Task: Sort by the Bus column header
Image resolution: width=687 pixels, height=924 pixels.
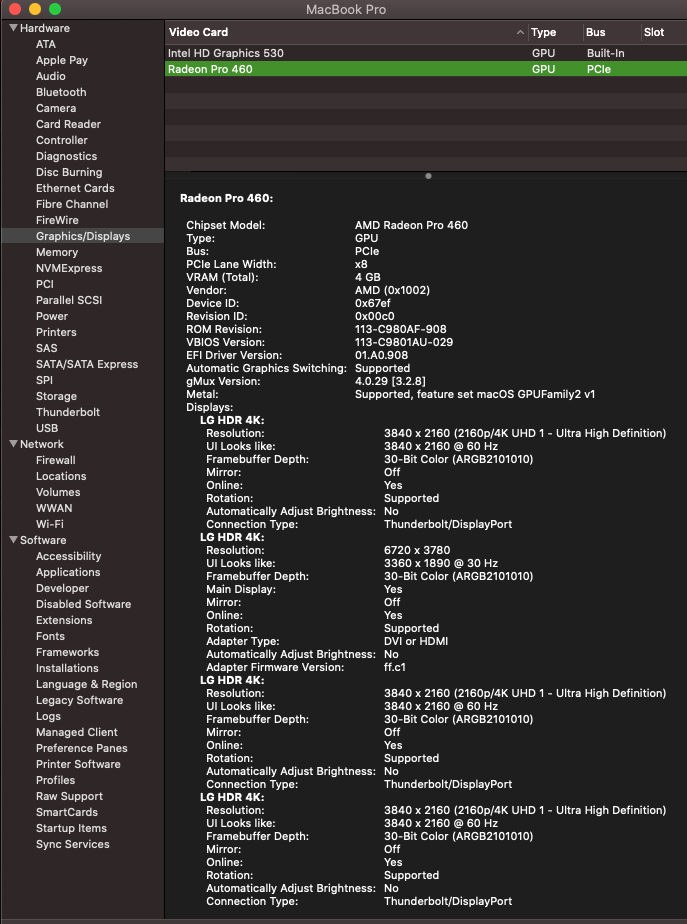Action: tap(612, 32)
